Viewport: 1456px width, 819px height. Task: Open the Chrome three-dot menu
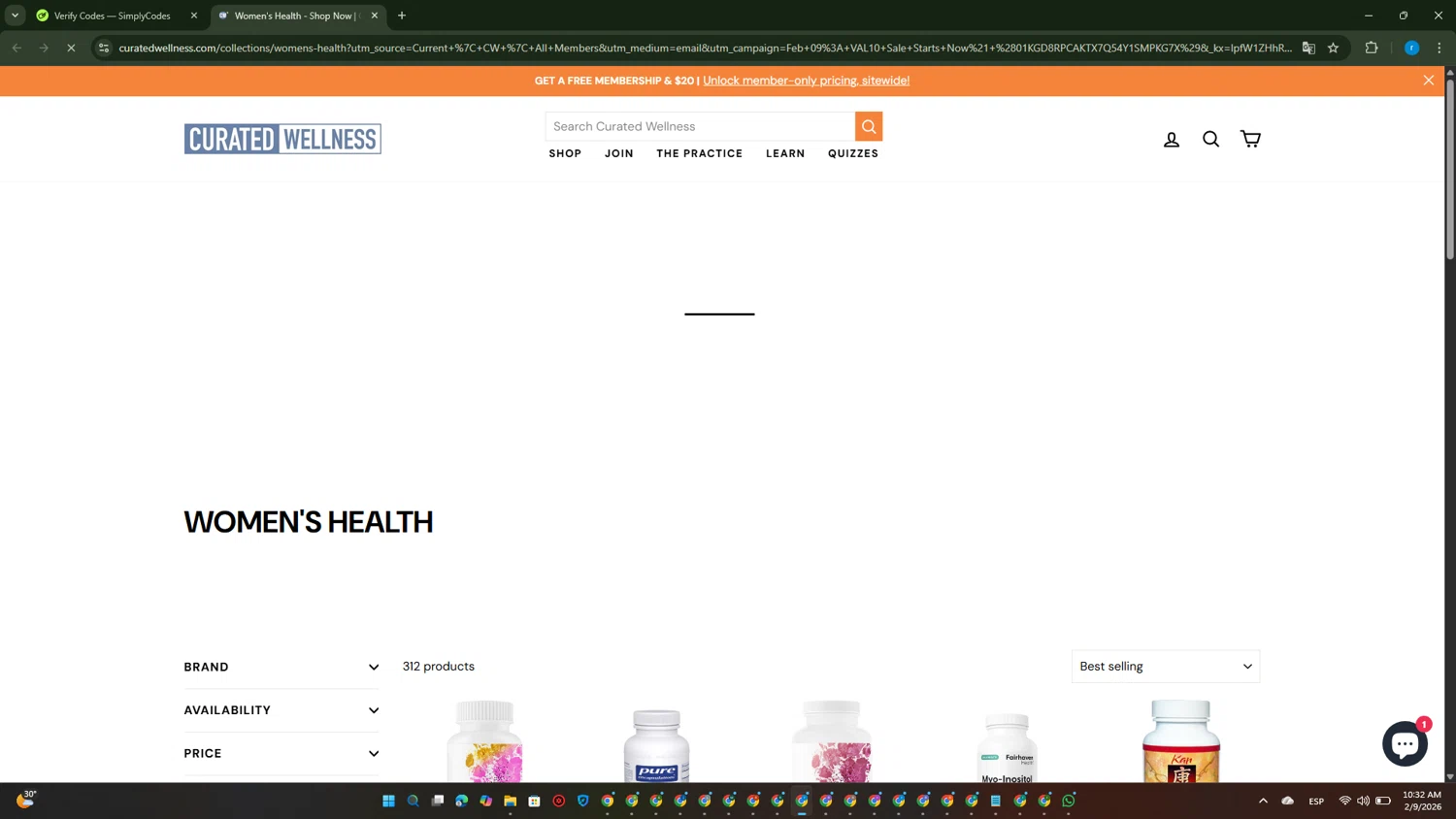[x=1439, y=48]
